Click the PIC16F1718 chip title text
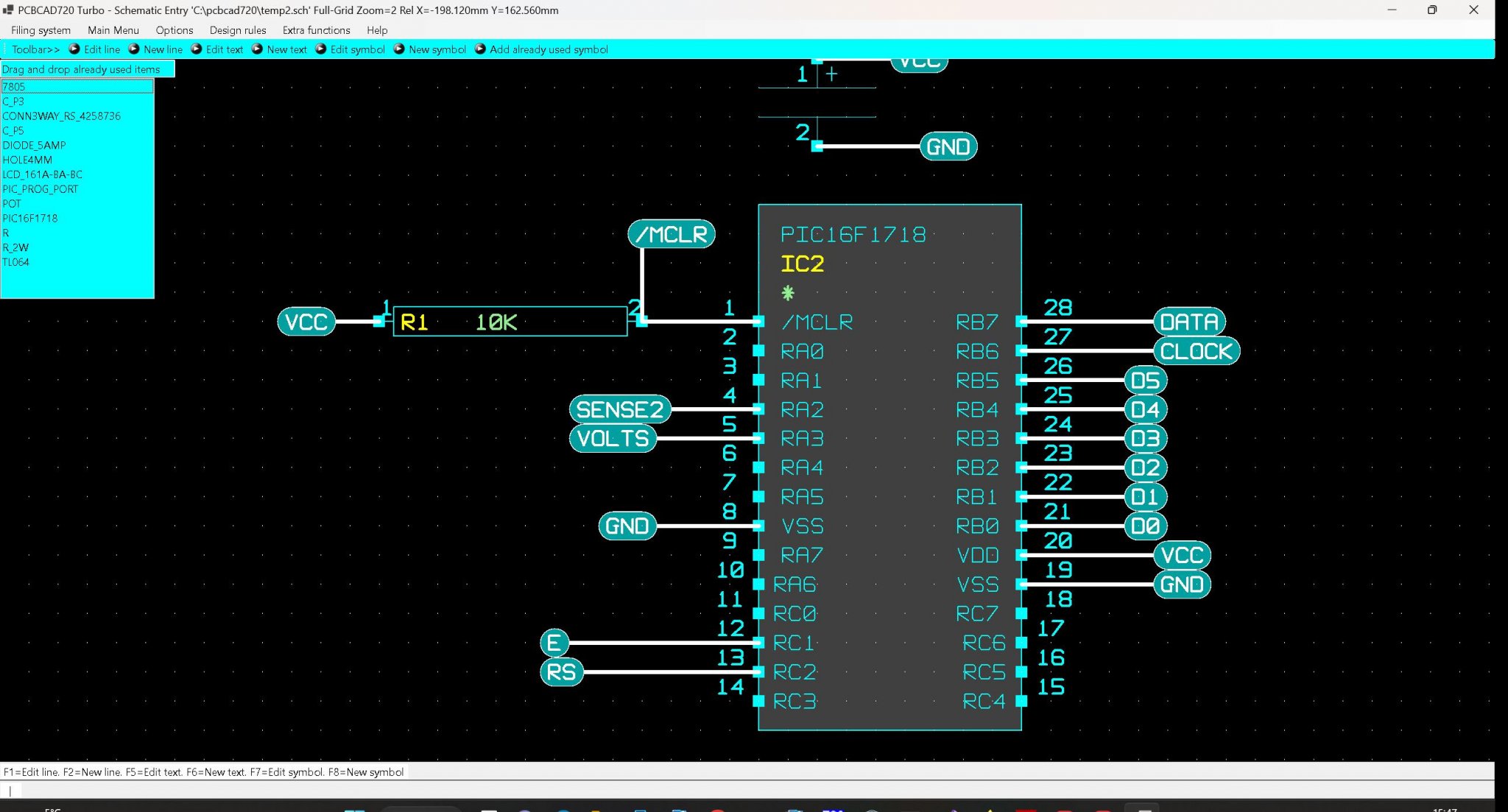 [x=853, y=235]
